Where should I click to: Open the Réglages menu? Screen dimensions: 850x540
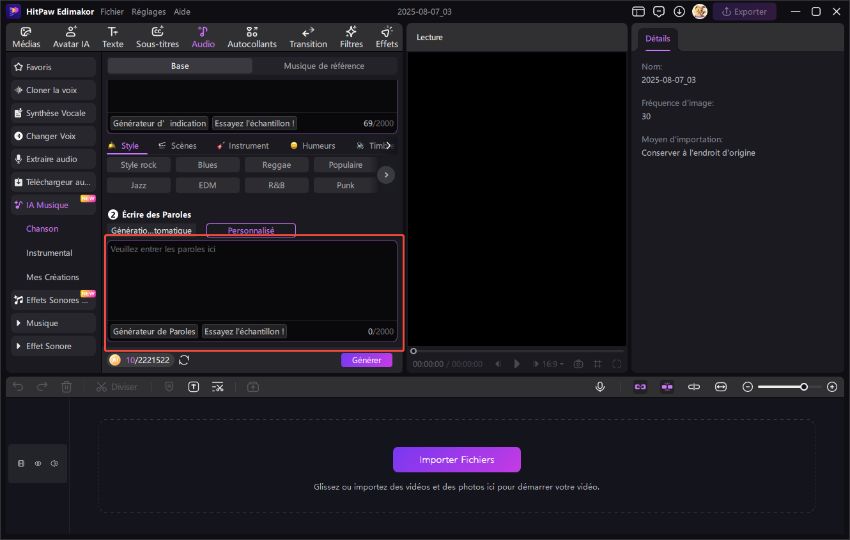(149, 11)
